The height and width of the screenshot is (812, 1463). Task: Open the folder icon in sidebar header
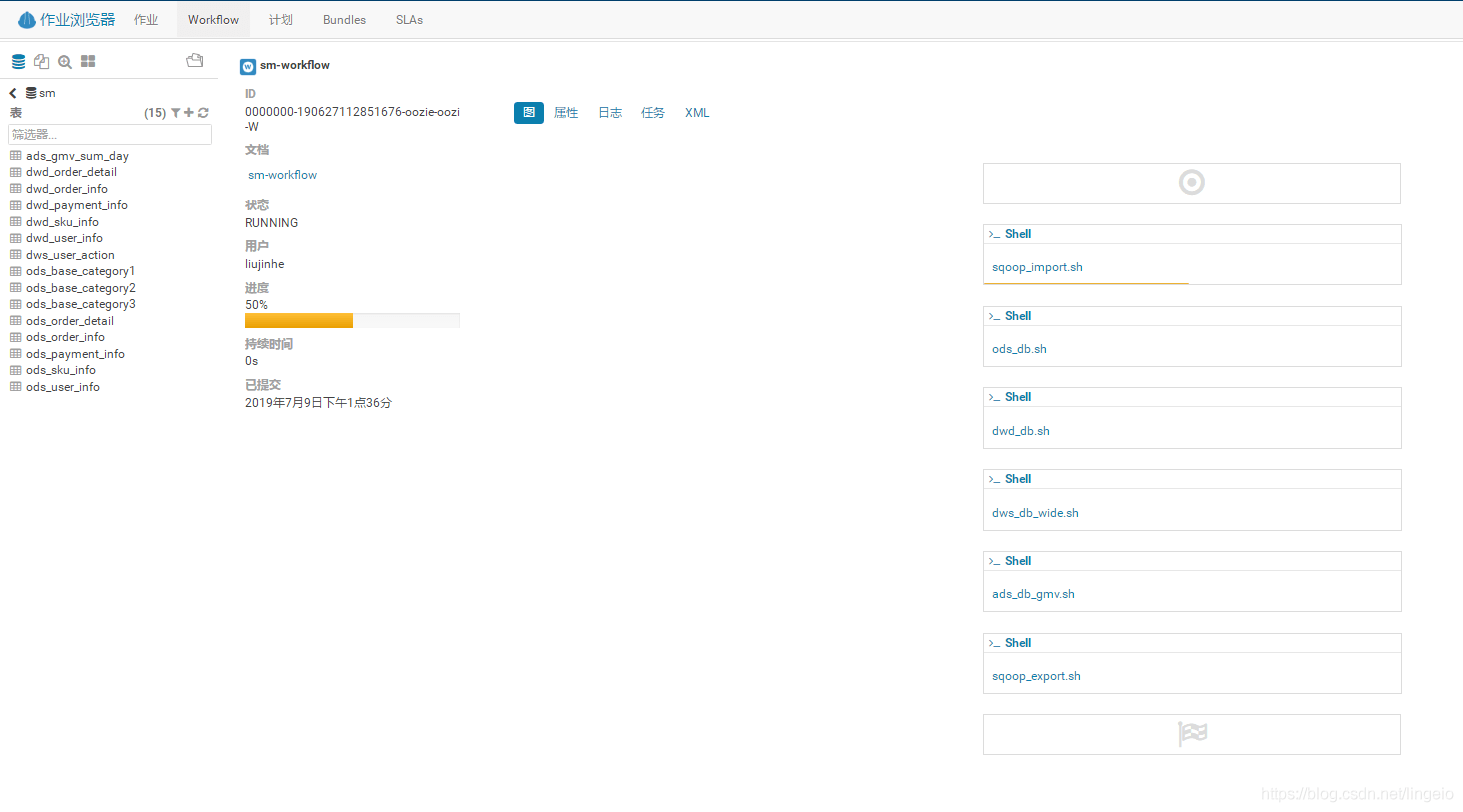pyautogui.click(x=195, y=61)
